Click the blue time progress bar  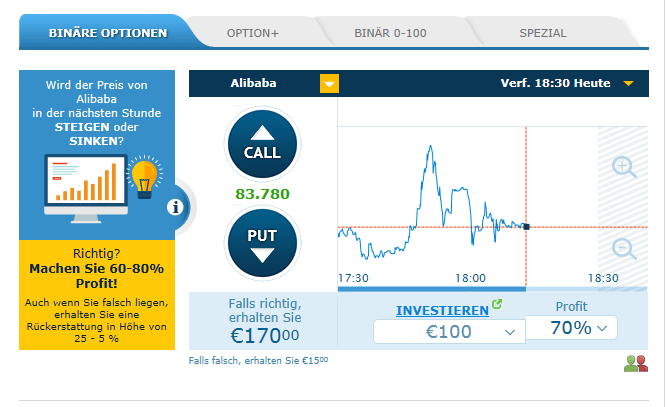point(431,289)
